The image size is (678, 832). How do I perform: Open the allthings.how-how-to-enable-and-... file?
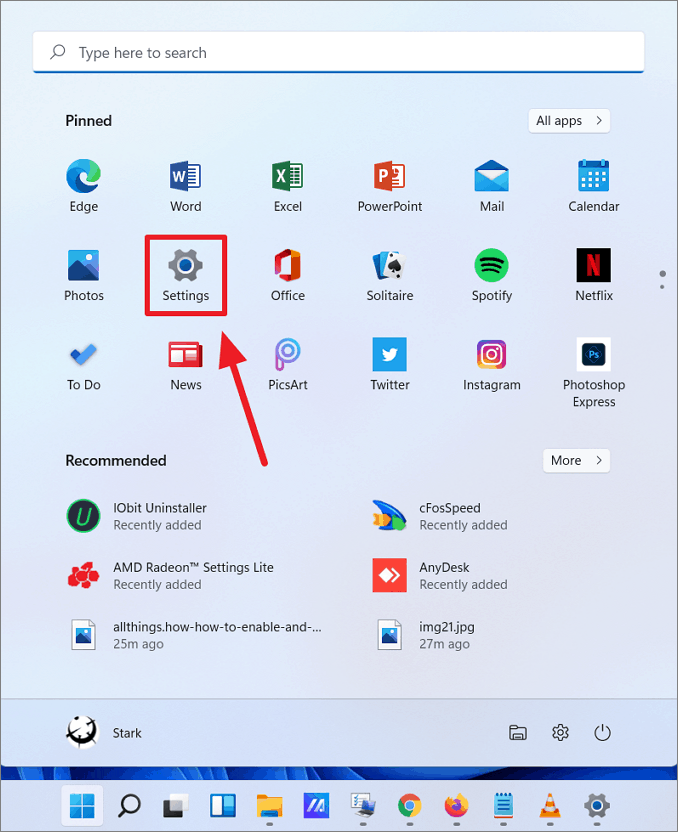coord(194,635)
